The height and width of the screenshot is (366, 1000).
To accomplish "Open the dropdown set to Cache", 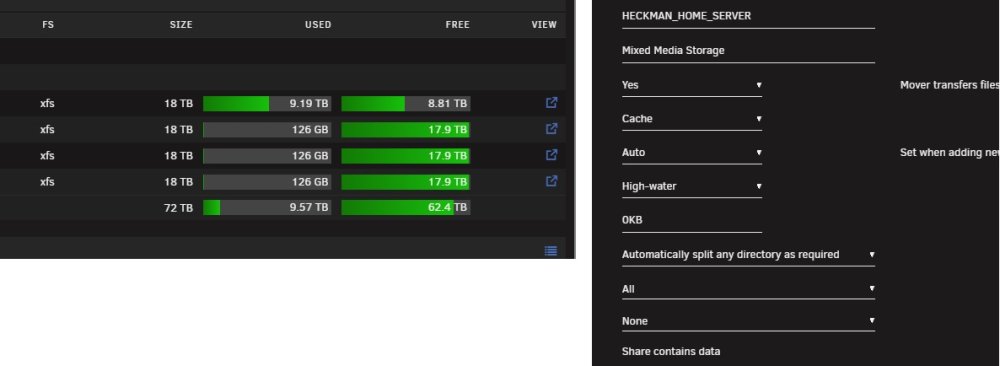I will pyautogui.click(x=692, y=119).
